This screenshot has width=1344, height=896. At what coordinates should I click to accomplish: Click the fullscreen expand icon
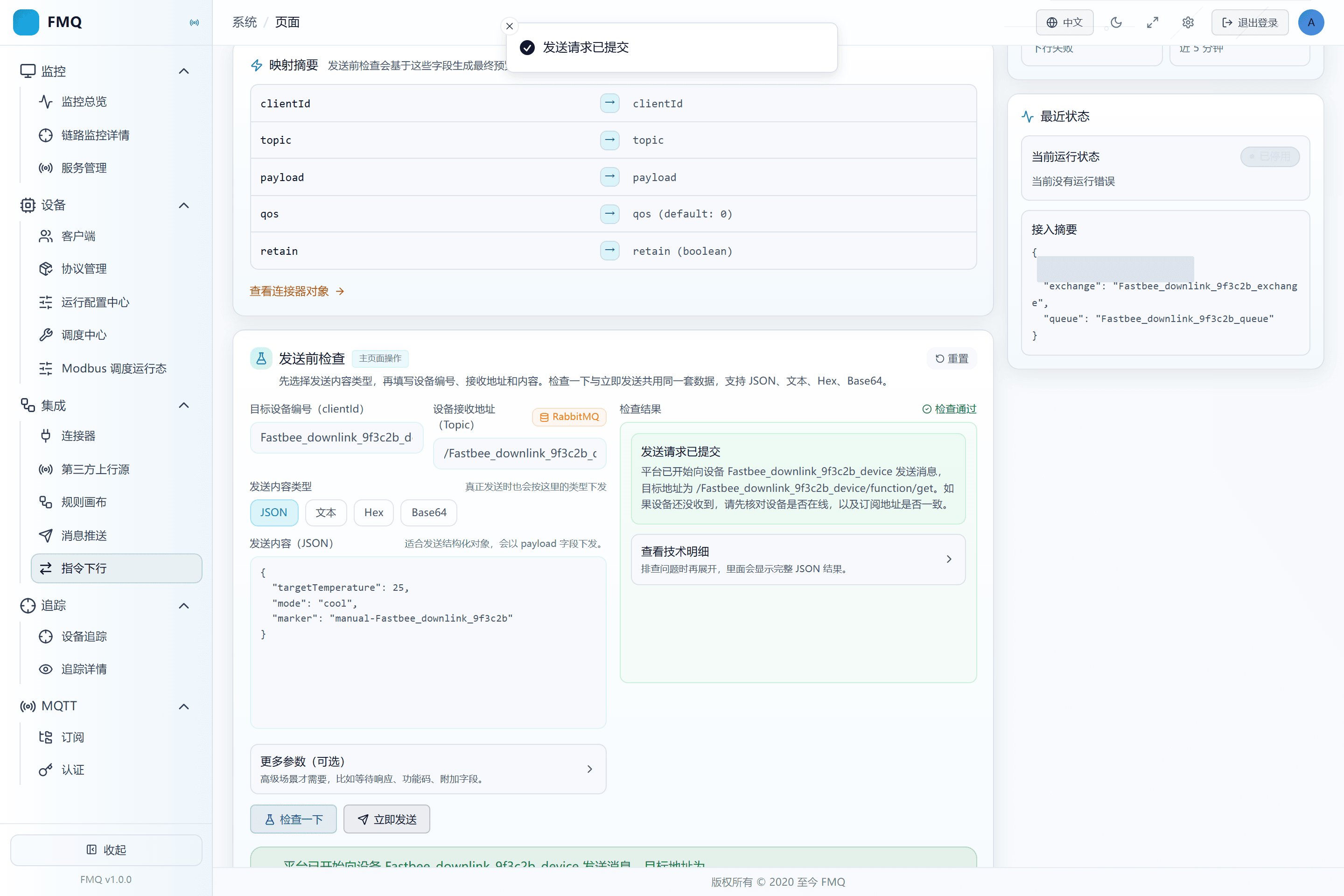[x=1152, y=22]
